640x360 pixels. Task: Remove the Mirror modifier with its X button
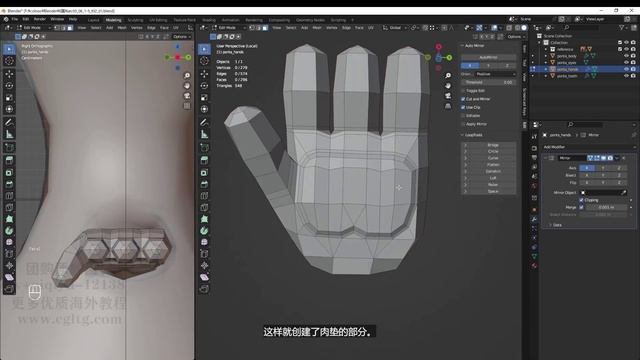[x=624, y=158]
